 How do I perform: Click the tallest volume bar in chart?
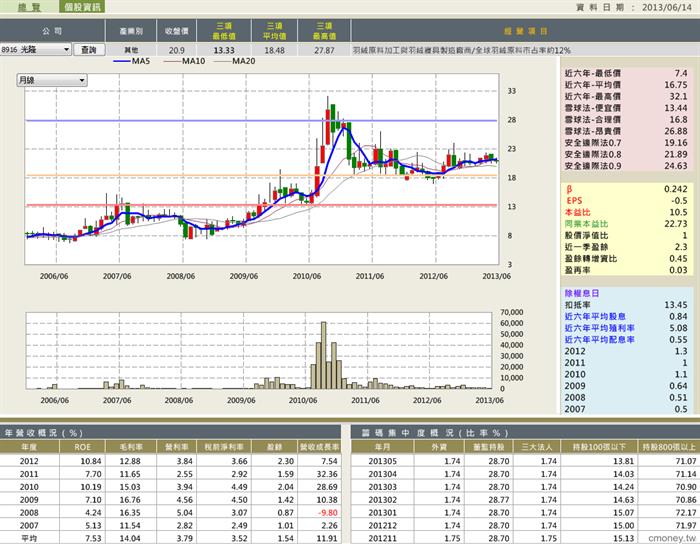point(324,355)
